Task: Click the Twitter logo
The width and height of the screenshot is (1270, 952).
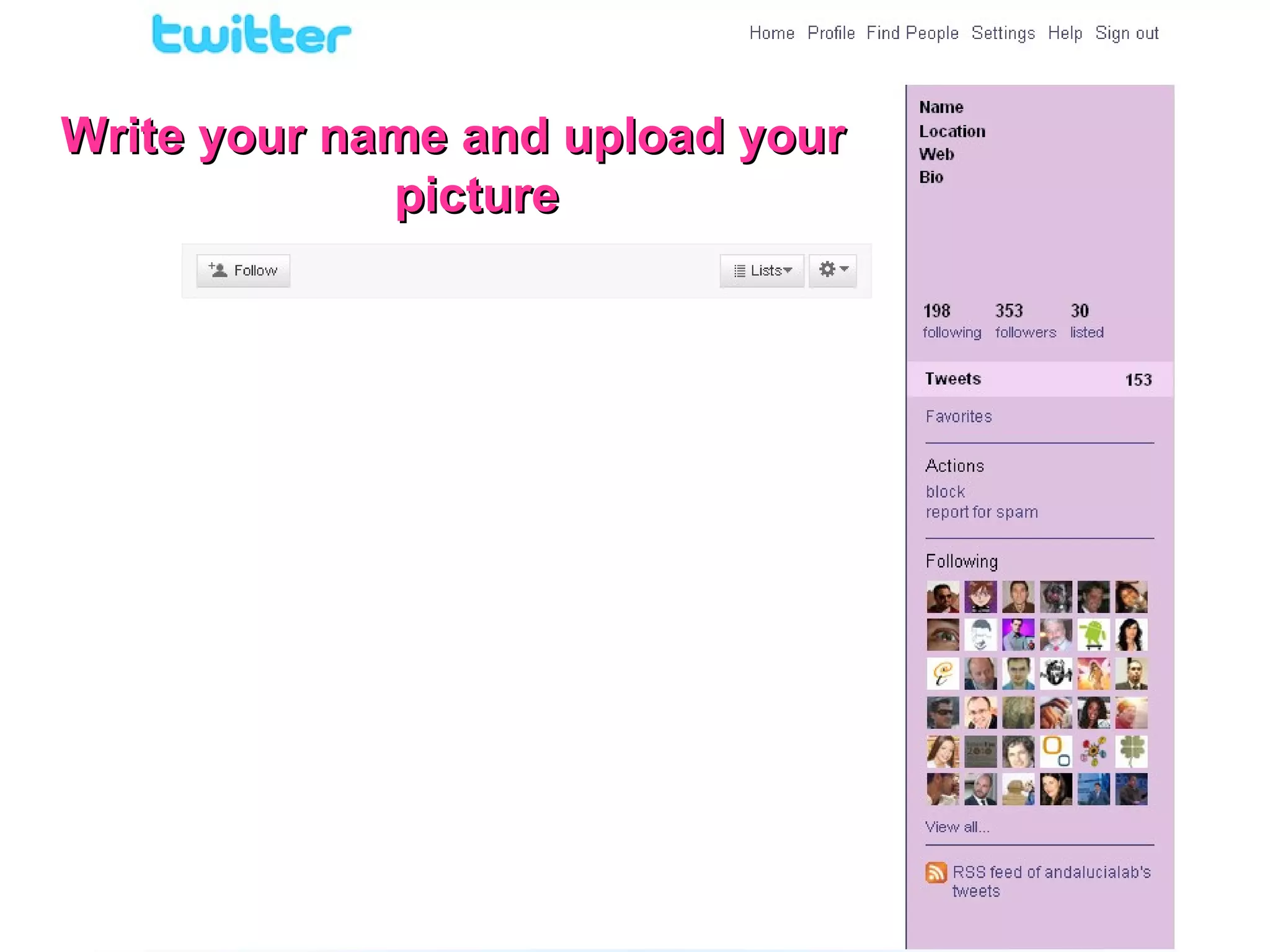Action: click(252, 35)
